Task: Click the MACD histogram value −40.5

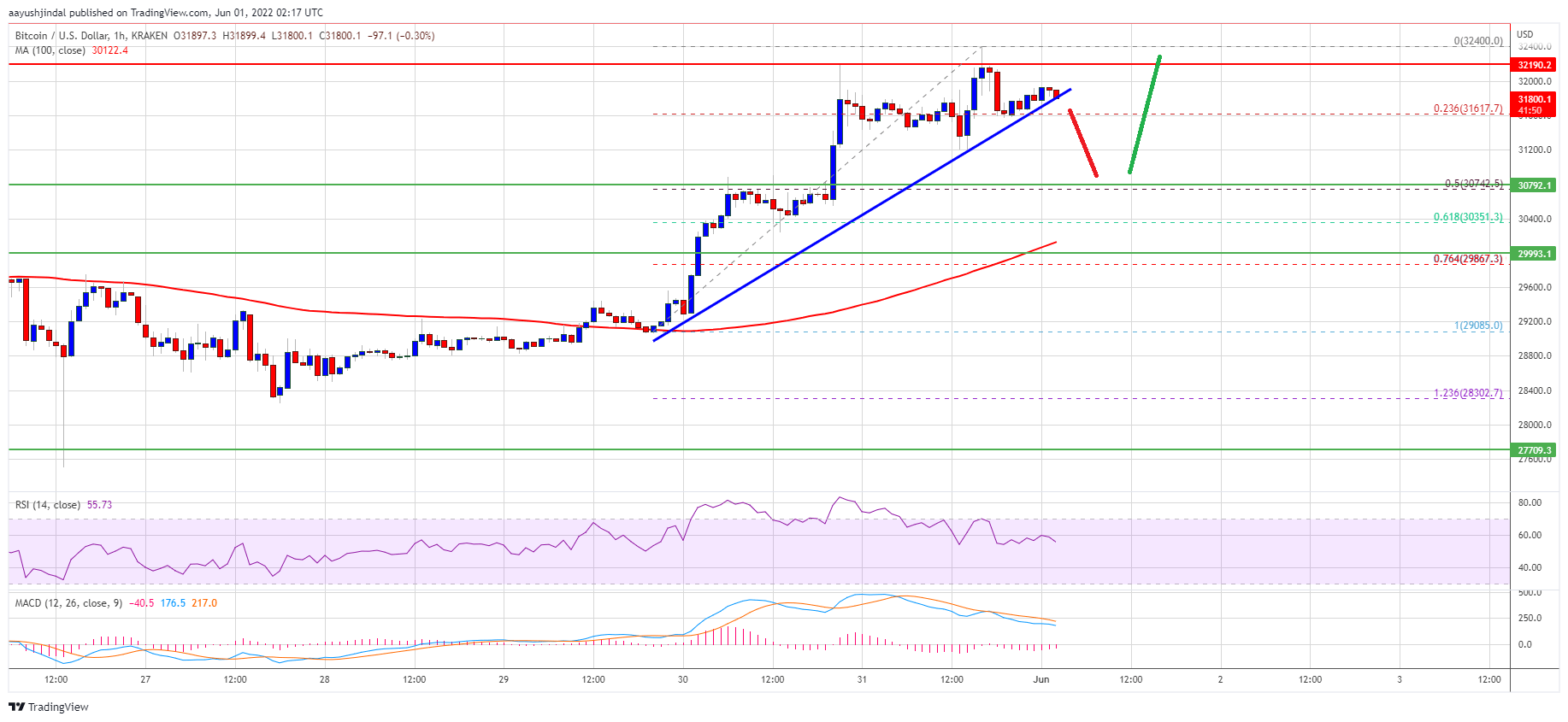Action: click(142, 603)
